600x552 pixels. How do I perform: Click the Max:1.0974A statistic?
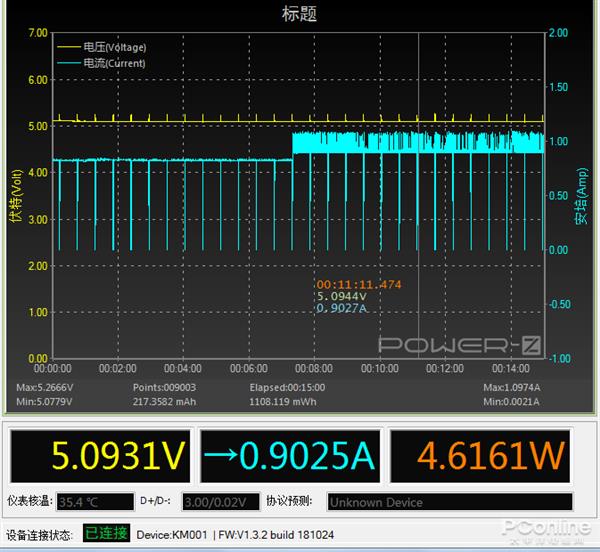(512, 388)
